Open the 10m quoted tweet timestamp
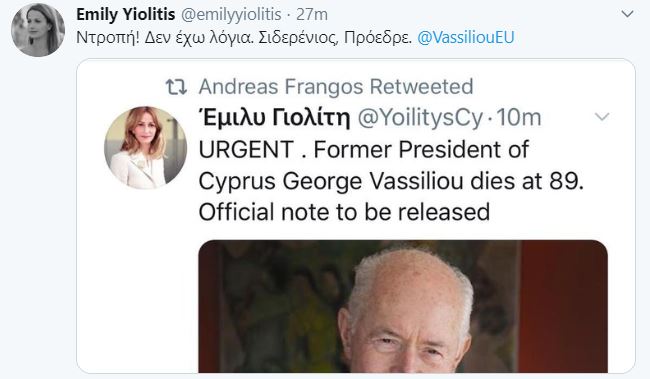This screenshot has height=379, width=650. 519,118
